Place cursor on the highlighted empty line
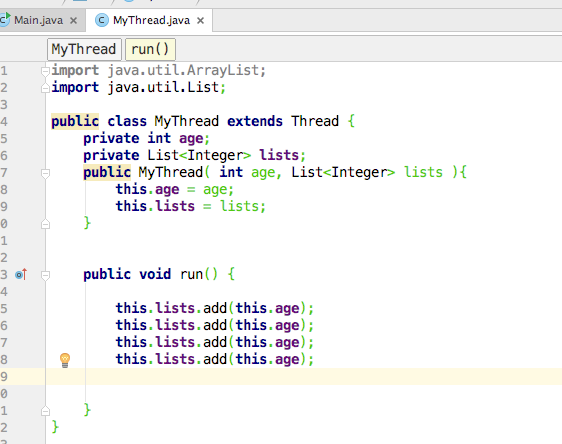Viewport: 562px width, 444px height. pos(304,376)
